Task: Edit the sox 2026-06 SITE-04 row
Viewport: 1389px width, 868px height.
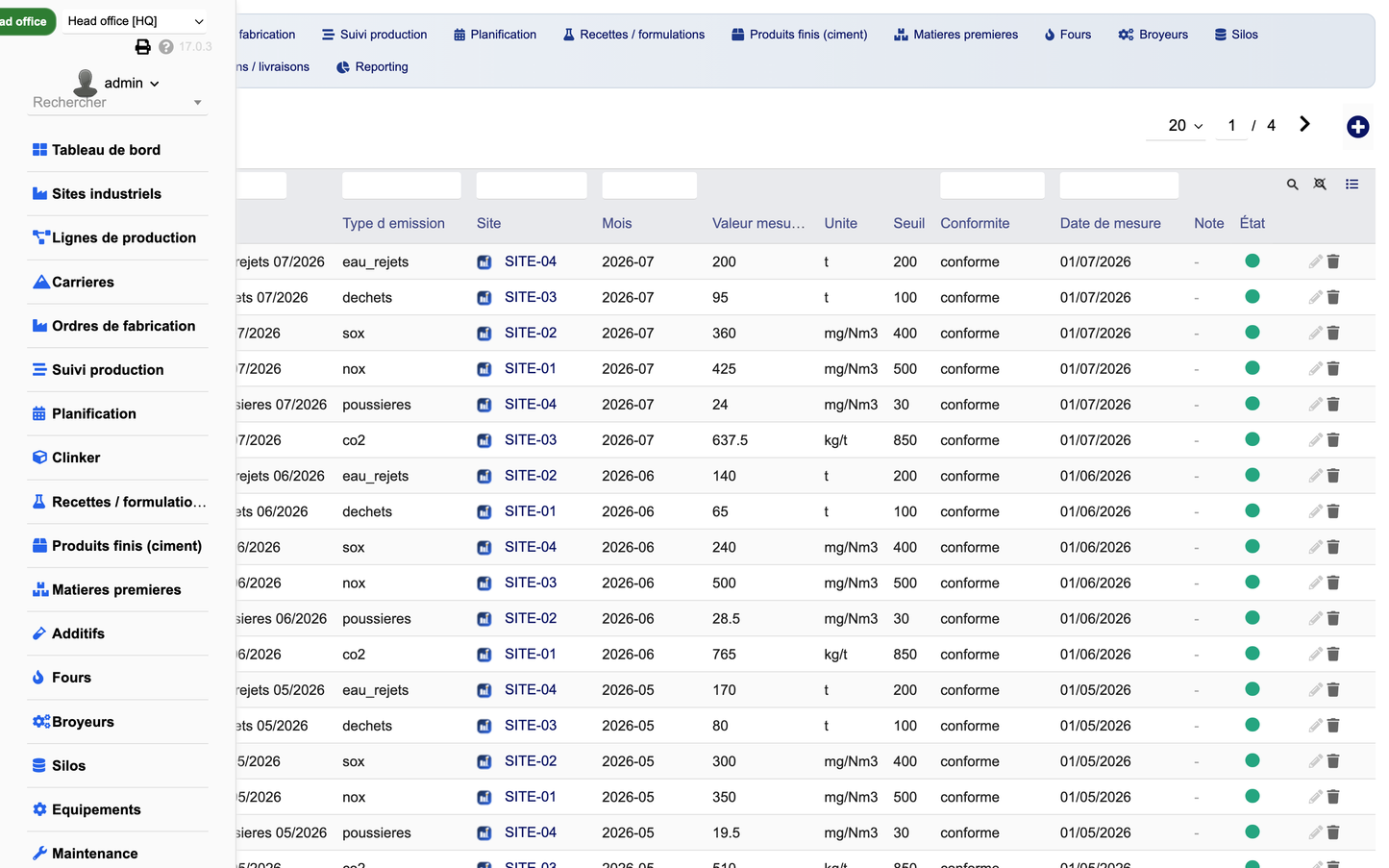Action: (1315, 546)
